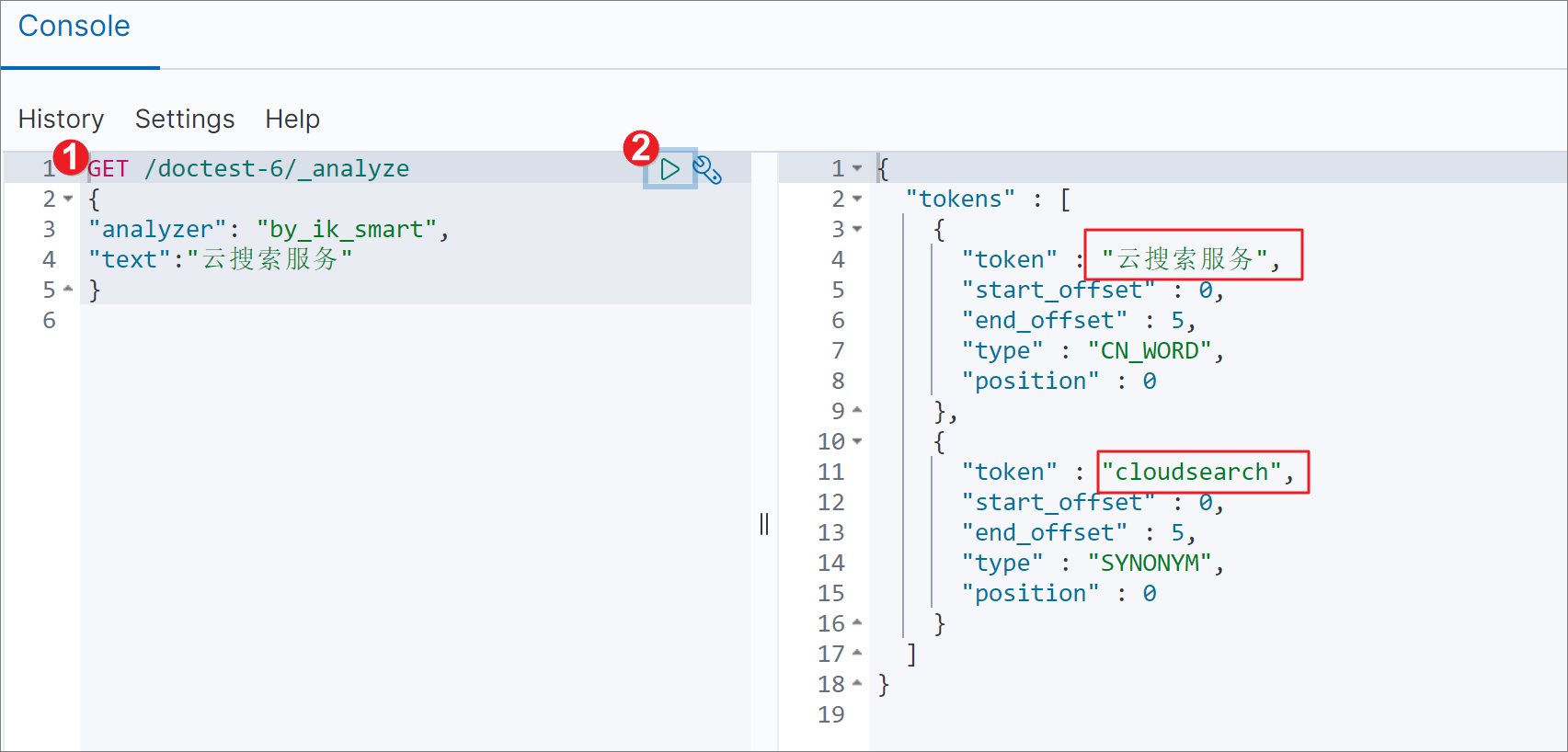1568x752 pixels.
Task: Click line number 19 in the output gutter
Action: point(830,714)
